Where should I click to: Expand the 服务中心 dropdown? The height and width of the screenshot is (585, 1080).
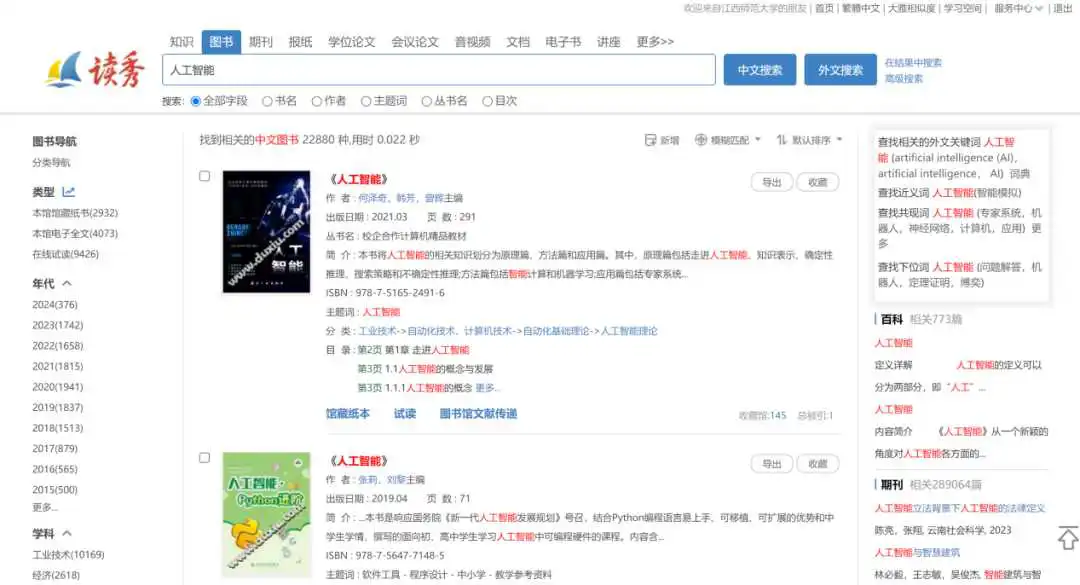pyautogui.click(x=1017, y=8)
